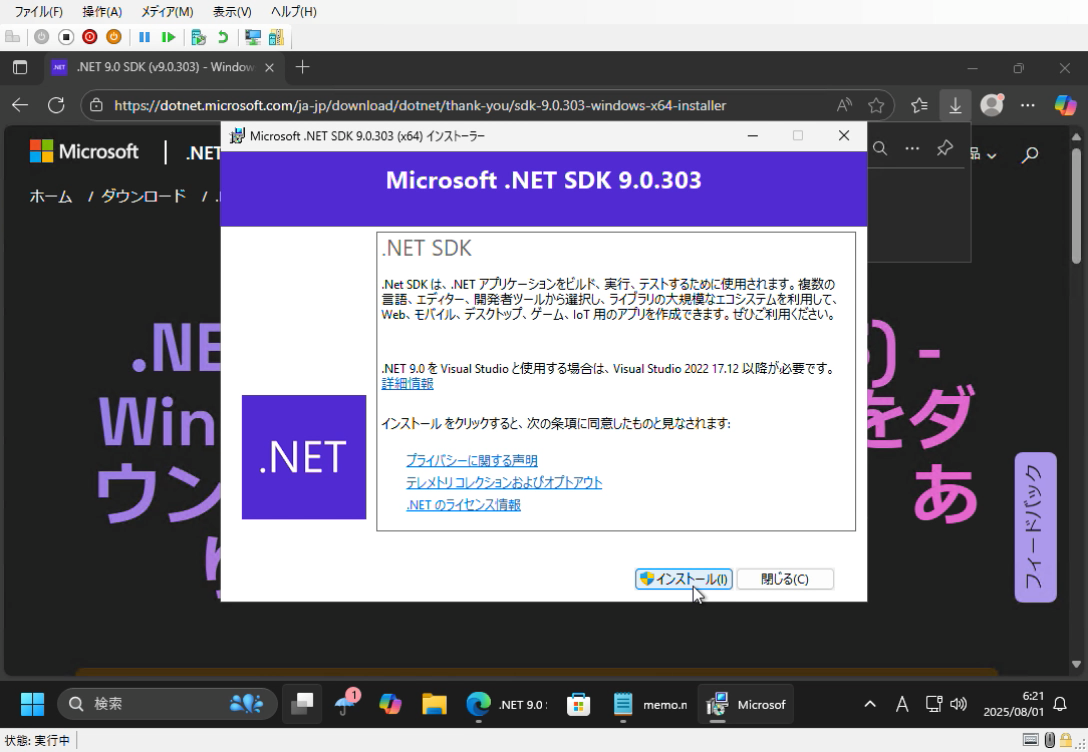The image size is (1088, 752).
Task: Pin the downloads panel
Action: [x=944, y=148]
